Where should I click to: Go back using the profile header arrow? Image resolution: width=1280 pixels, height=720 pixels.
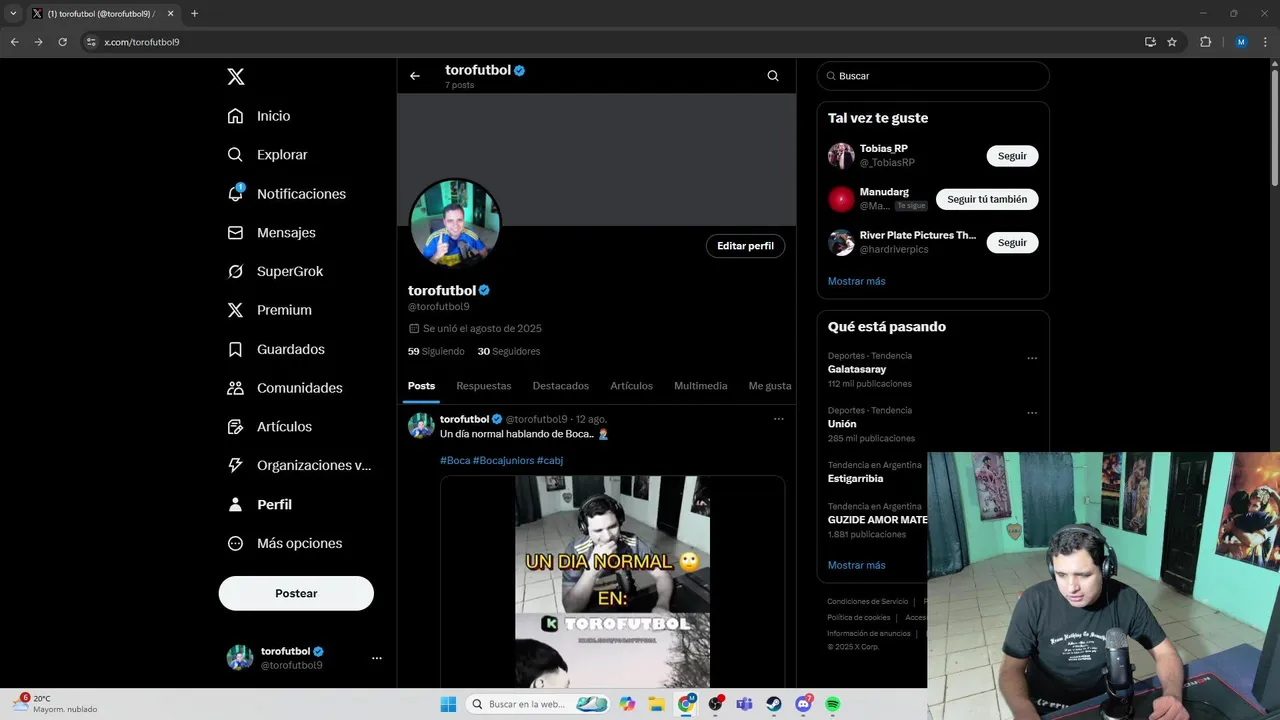415,76
